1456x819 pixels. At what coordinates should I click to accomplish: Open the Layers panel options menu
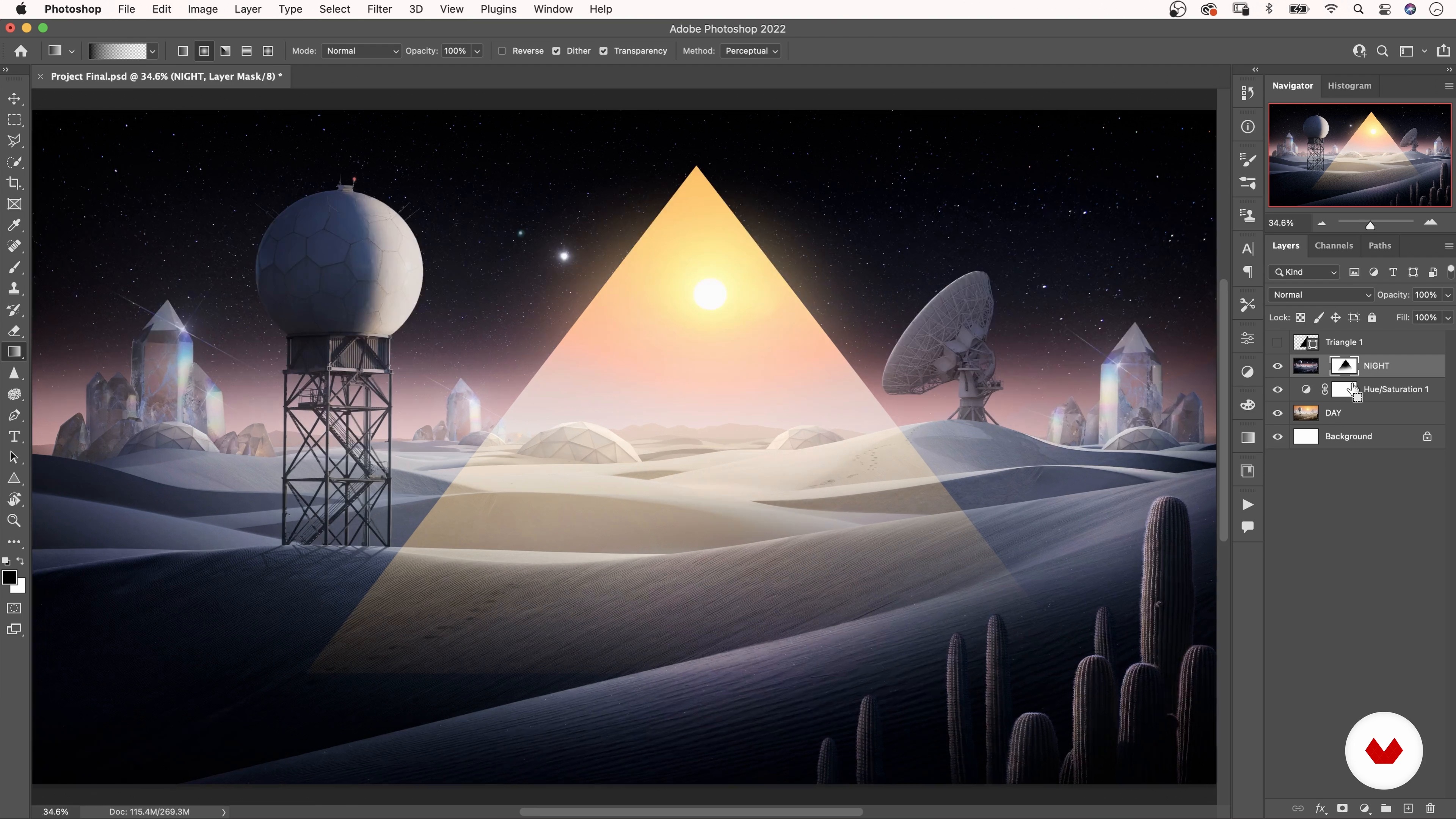(1449, 246)
